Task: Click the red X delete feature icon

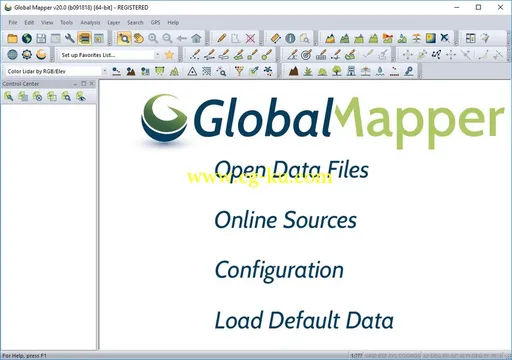Action: 250,38
